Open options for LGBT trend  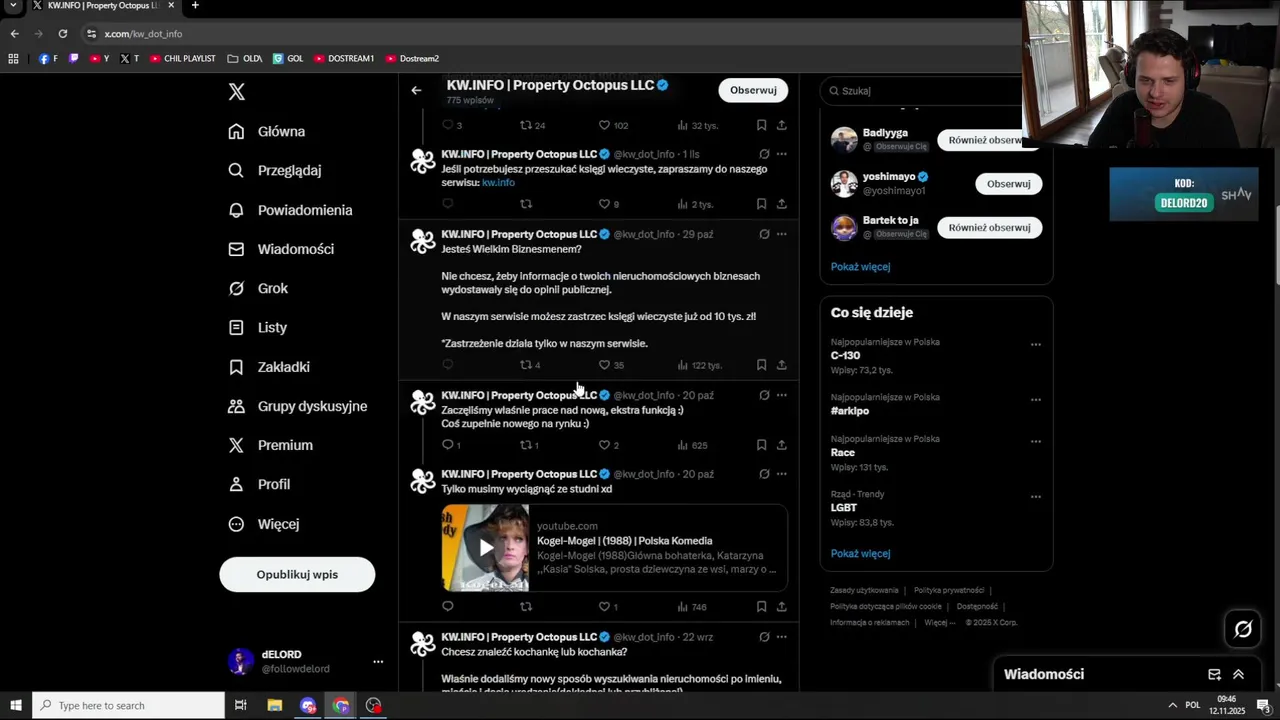[1035, 497]
